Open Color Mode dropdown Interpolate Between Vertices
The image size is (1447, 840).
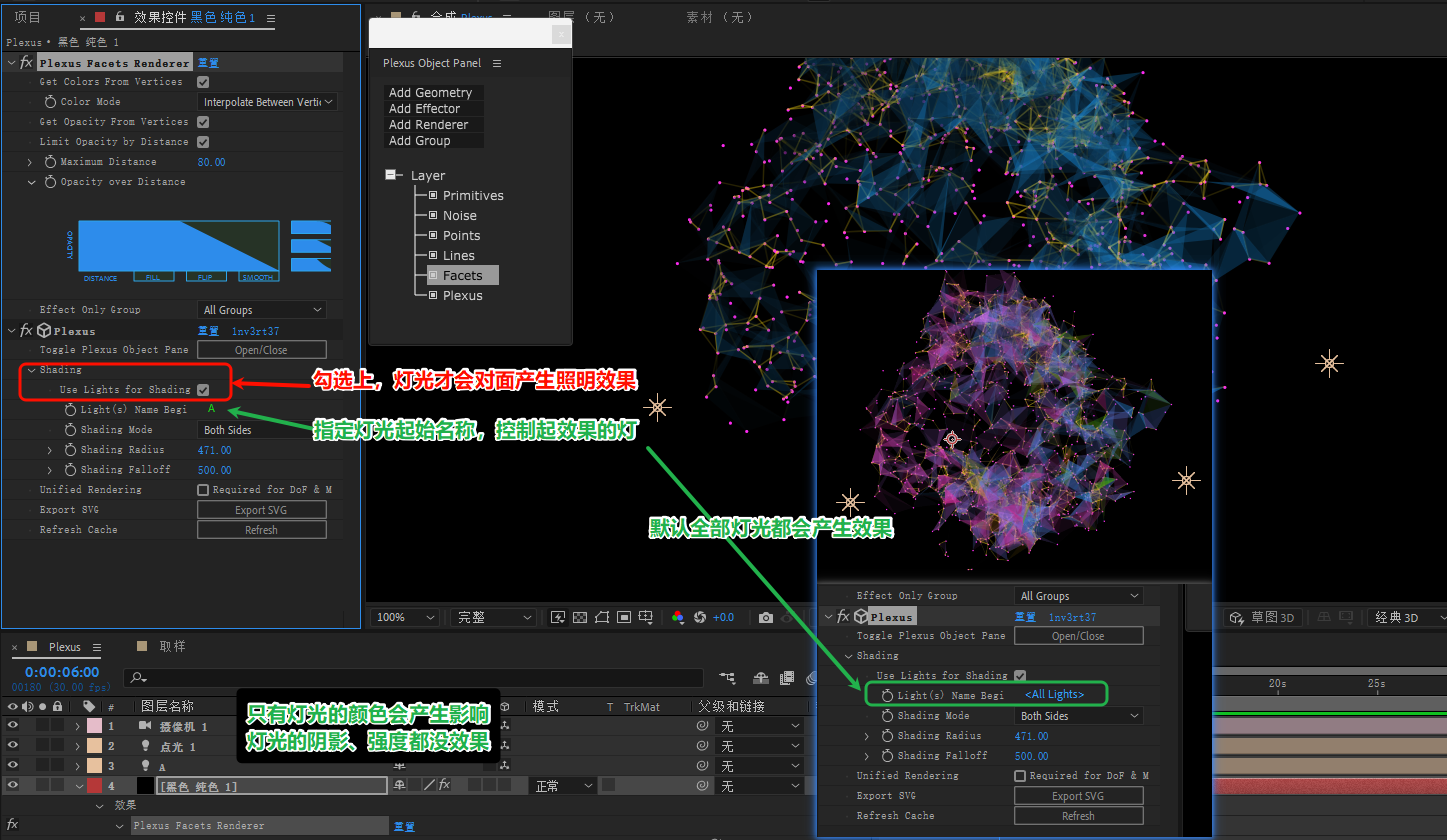(268, 102)
